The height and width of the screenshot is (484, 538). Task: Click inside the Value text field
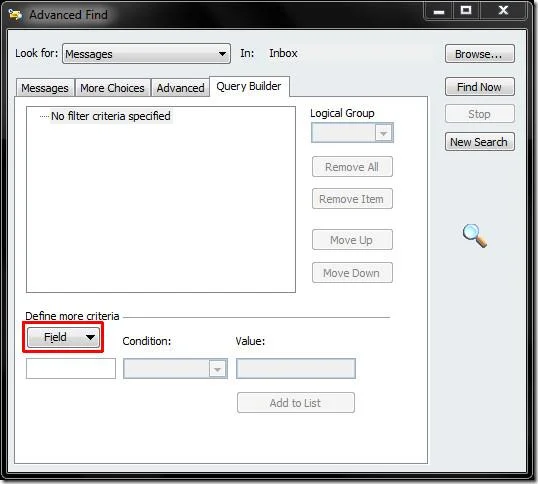coord(296,369)
